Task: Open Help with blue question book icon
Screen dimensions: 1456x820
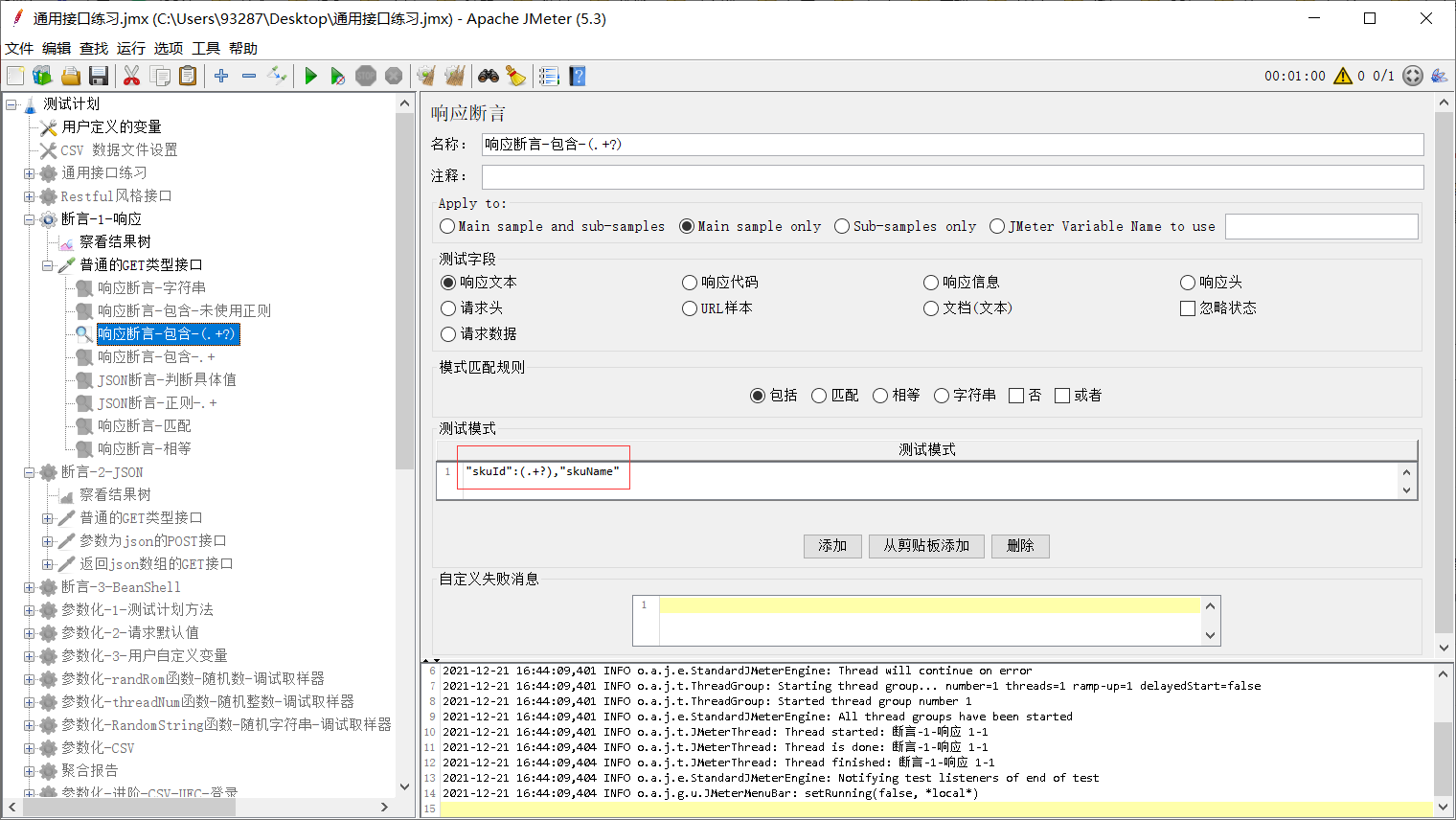Action: click(x=577, y=76)
